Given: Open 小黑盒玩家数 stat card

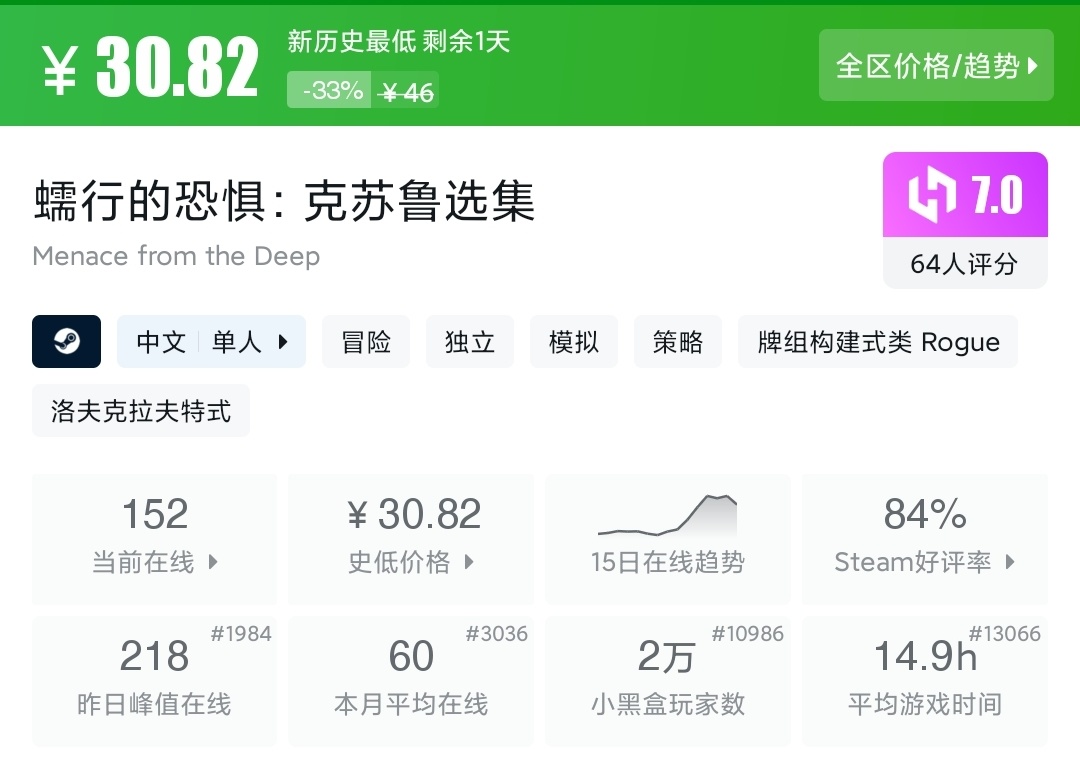Looking at the screenshot, I should coord(667,681).
